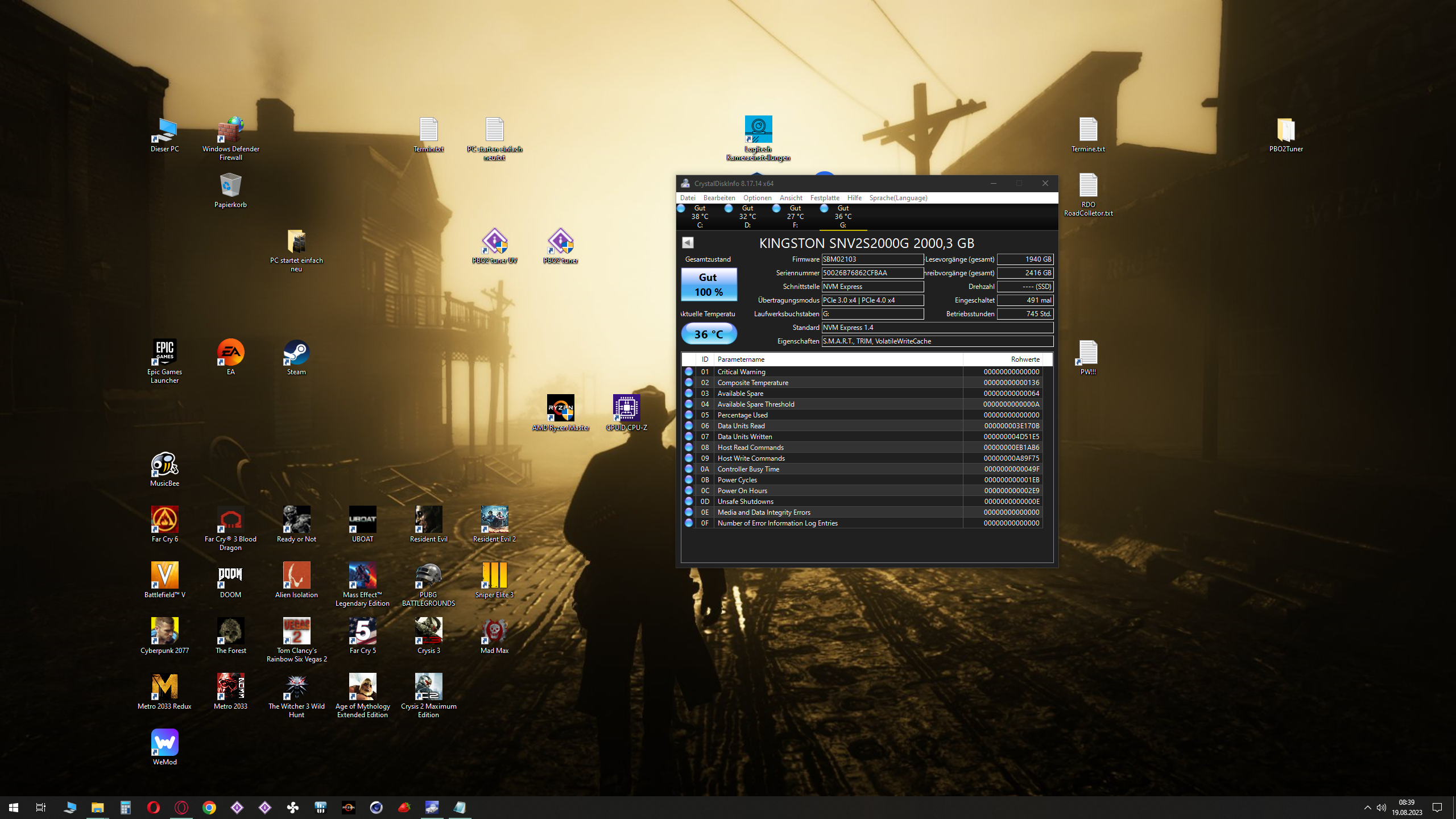Select the Cyberpunk 2077 shortcut
The height and width of the screenshot is (819, 1456).
click(x=164, y=632)
